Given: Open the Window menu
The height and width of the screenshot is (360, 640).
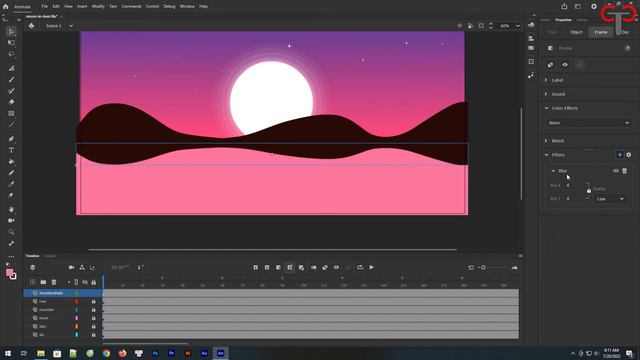Looking at the screenshot, I should (187, 6).
